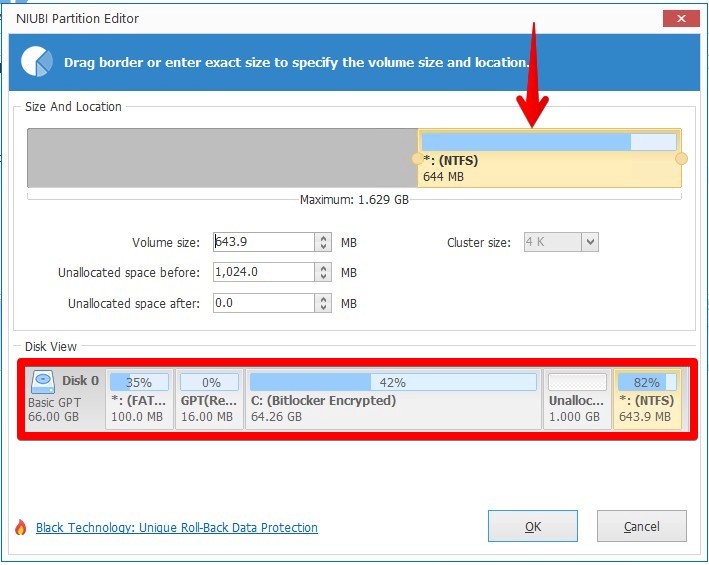Click the flame icon beside the Black Technology link
The width and height of the screenshot is (709, 565).
click(20, 527)
